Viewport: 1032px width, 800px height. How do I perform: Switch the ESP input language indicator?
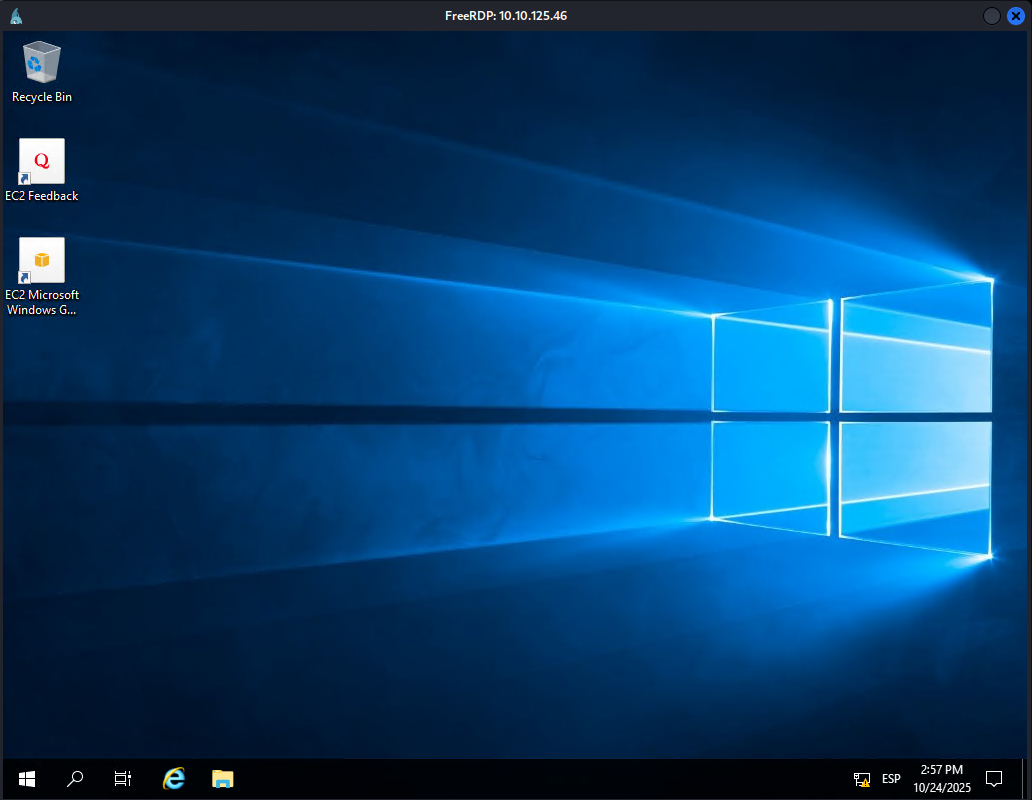coord(891,779)
